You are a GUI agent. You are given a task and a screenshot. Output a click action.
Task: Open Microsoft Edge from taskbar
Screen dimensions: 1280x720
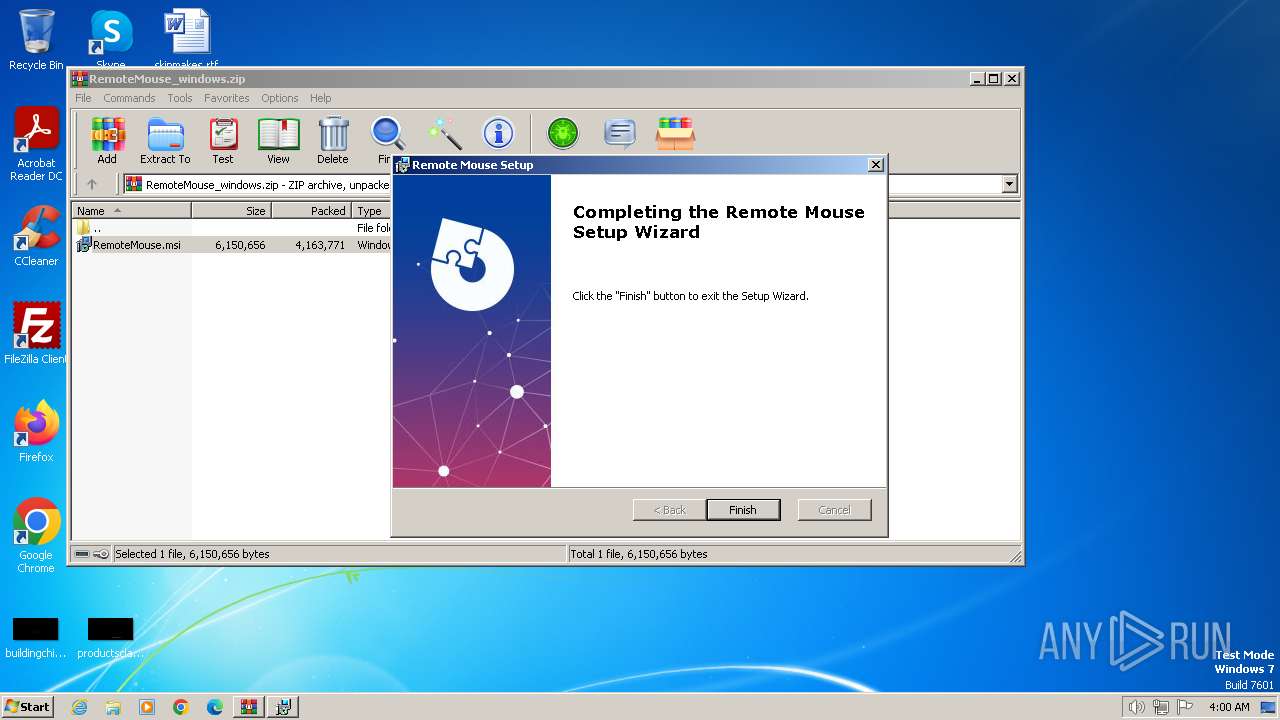coord(215,707)
